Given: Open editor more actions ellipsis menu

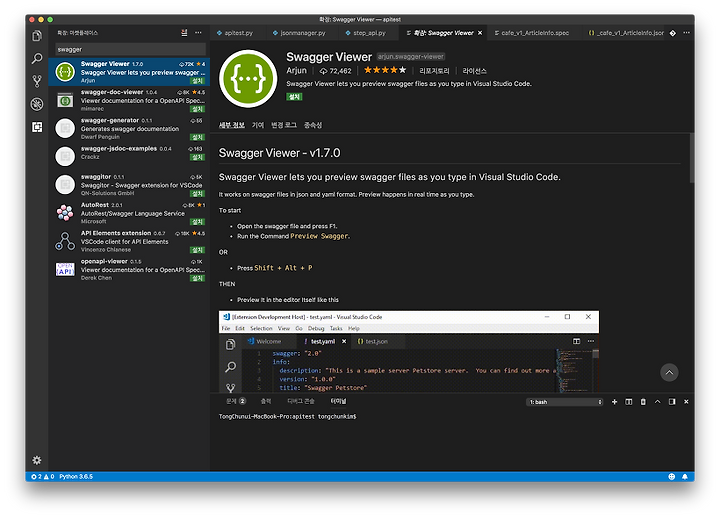Looking at the screenshot, I should click(x=686, y=33).
